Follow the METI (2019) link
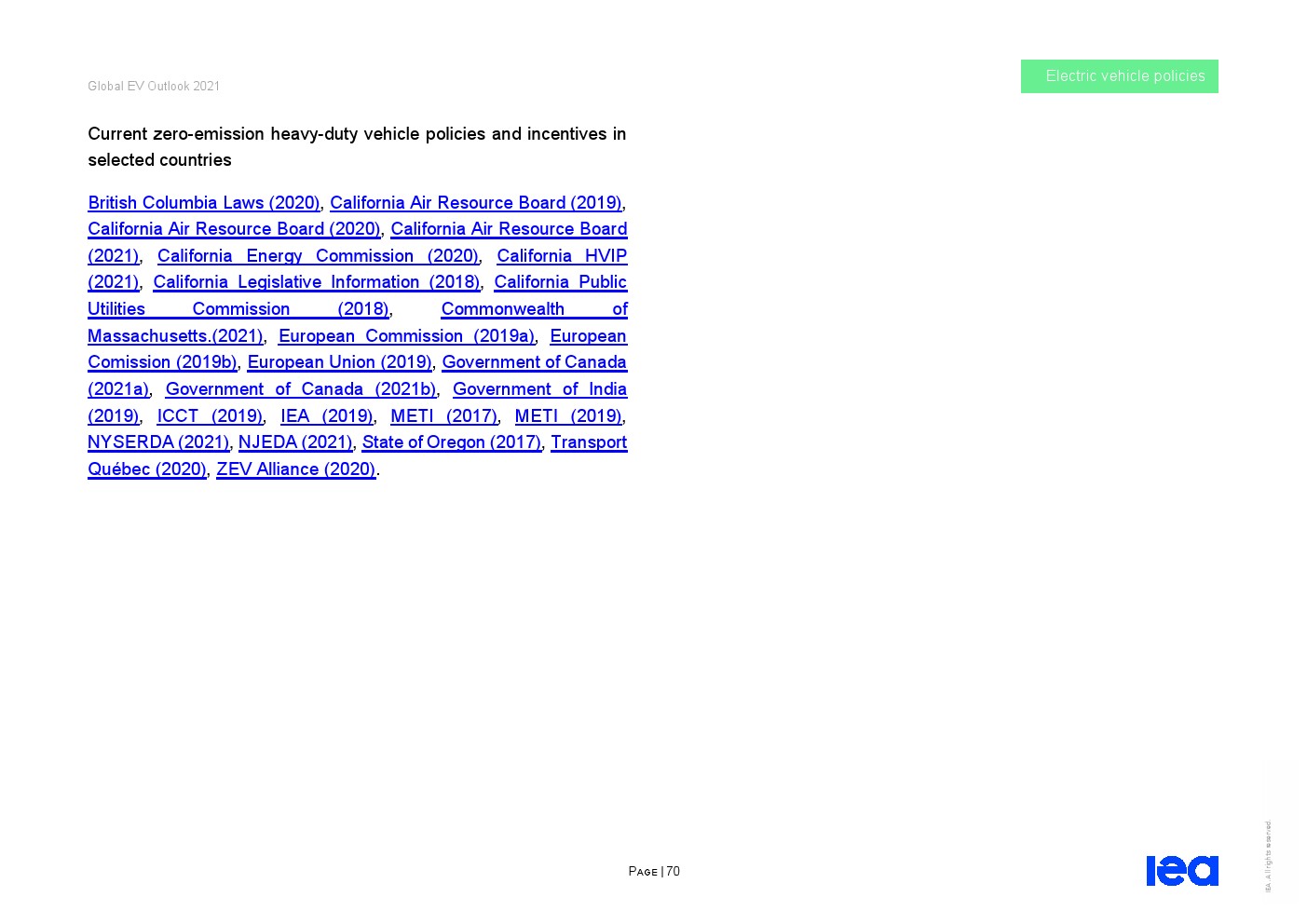 coord(567,416)
